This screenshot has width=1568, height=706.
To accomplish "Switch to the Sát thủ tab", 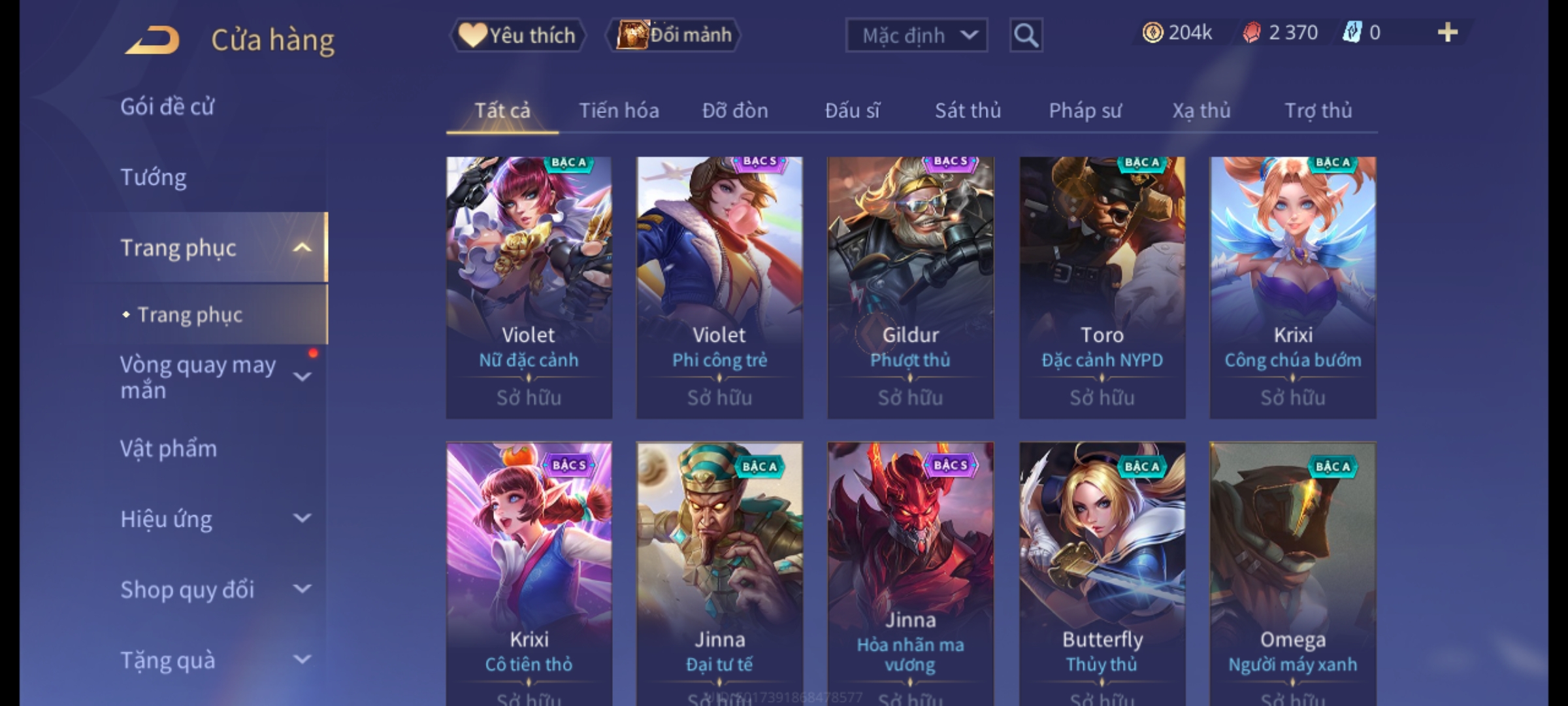I will [x=968, y=110].
